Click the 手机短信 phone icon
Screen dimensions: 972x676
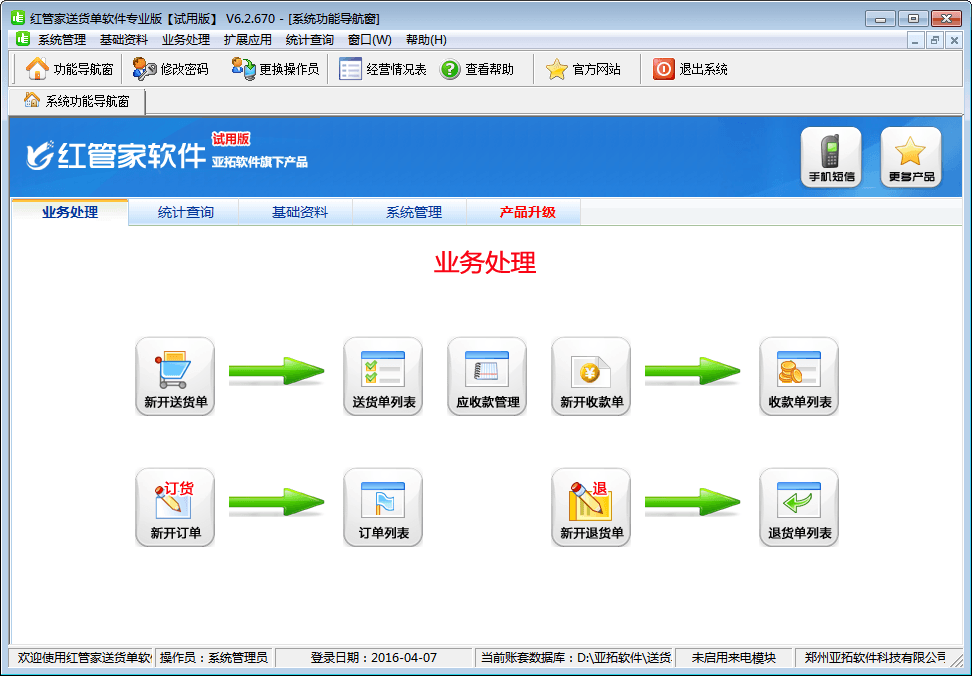point(831,157)
